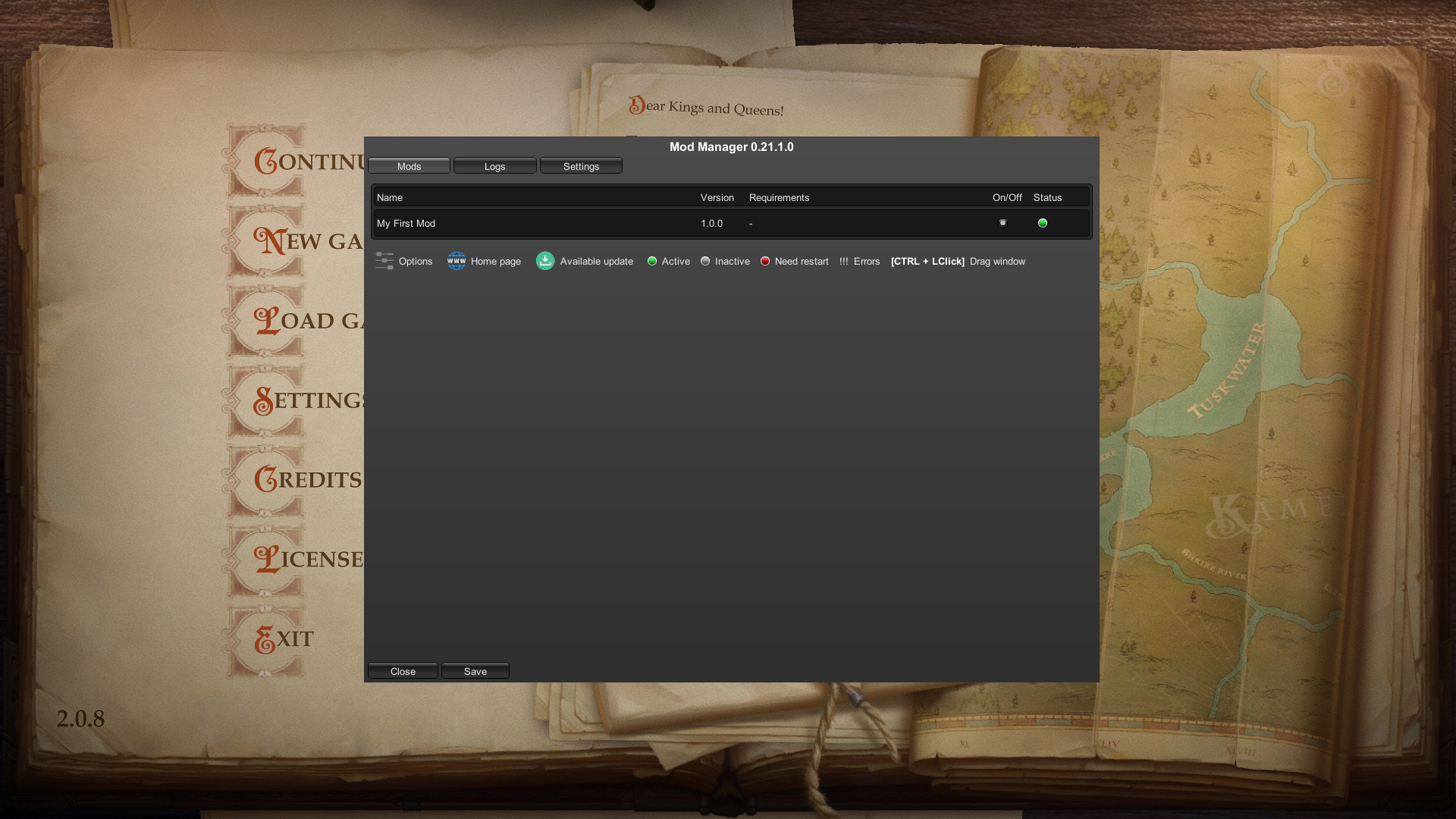This screenshot has width=1456, height=819.
Task: Click the Name column header
Action: pos(390,198)
